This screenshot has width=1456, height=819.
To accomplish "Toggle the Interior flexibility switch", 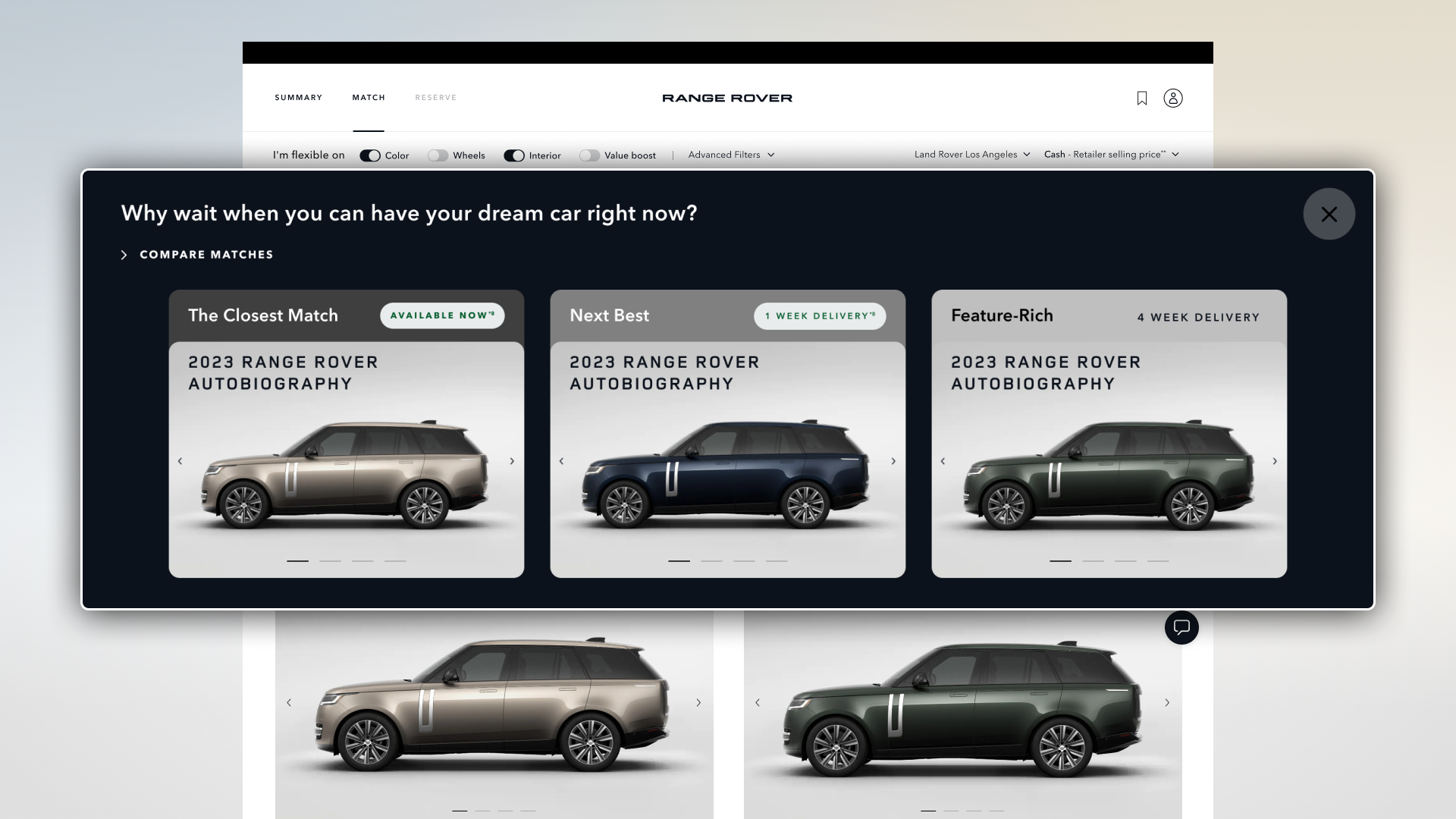I will click(514, 155).
